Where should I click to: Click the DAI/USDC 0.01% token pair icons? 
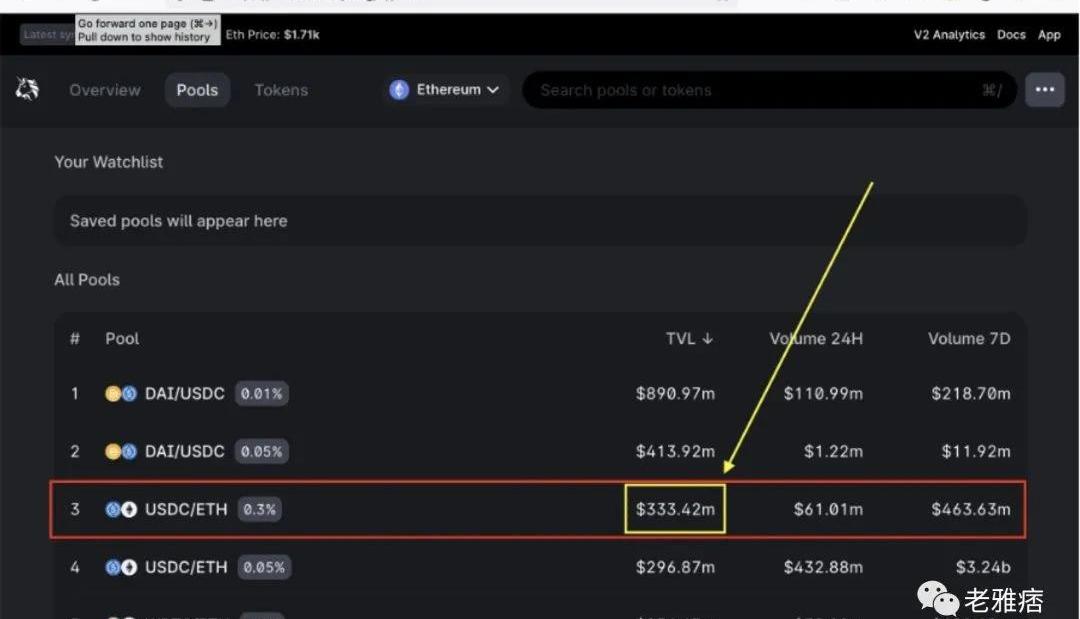[x=121, y=394]
